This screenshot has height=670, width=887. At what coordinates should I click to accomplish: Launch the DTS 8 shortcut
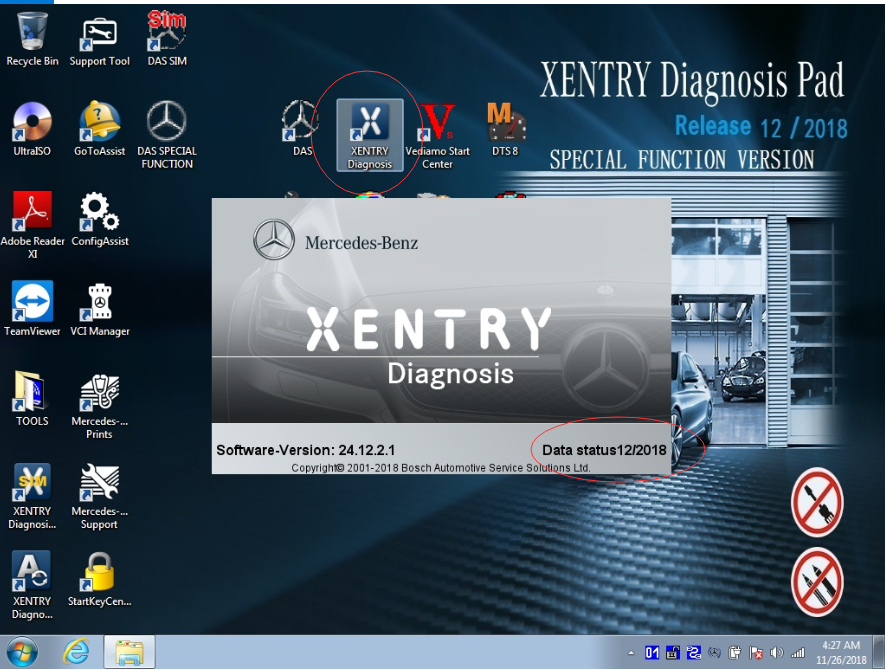tap(505, 129)
